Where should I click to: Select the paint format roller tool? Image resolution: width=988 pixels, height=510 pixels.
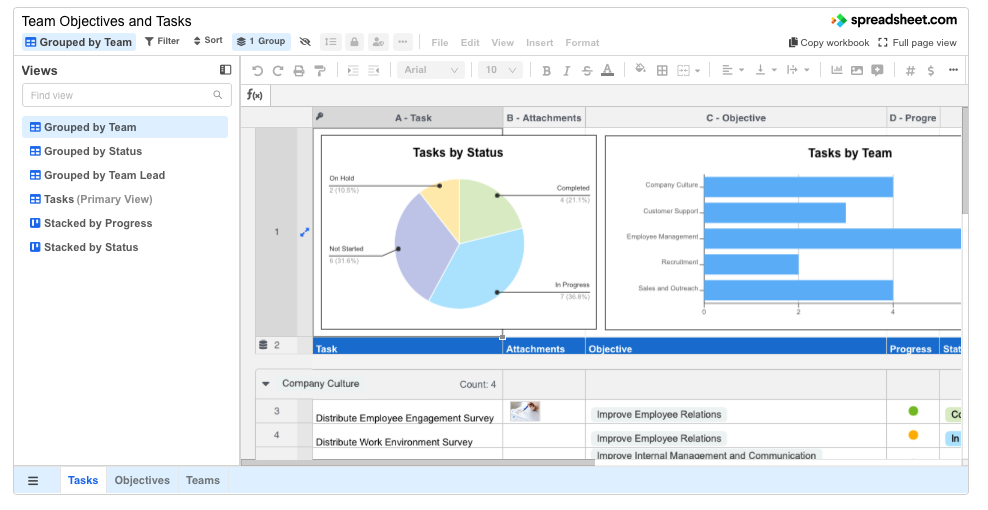pyautogui.click(x=319, y=71)
